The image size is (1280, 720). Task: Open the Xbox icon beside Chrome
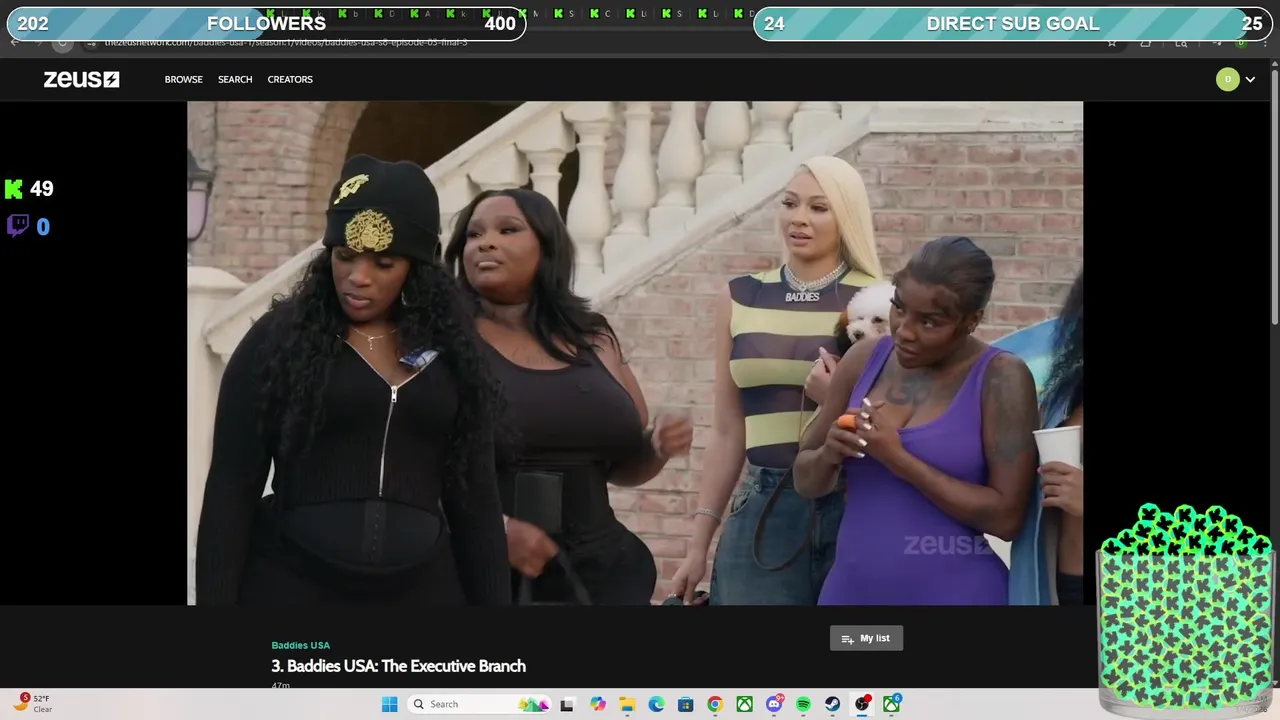(x=744, y=704)
